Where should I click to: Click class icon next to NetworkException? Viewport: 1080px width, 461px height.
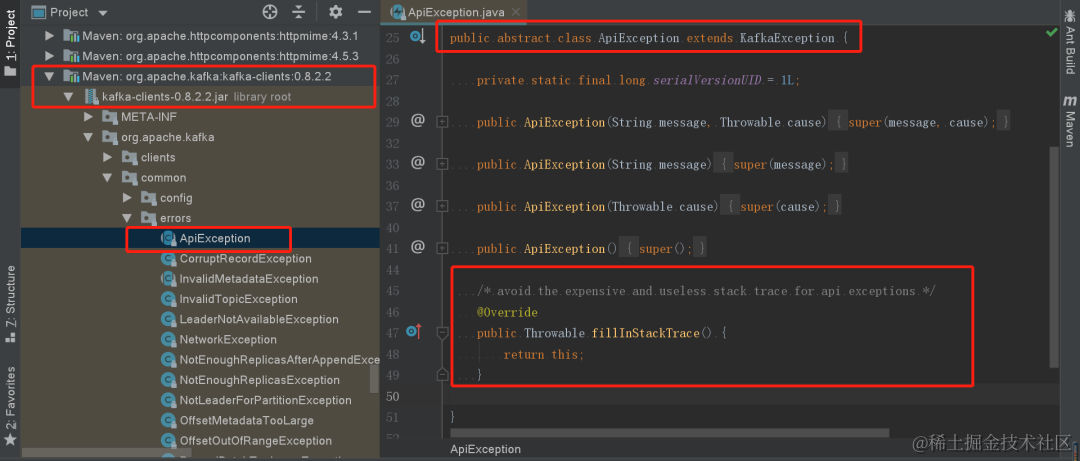[x=168, y=339]
